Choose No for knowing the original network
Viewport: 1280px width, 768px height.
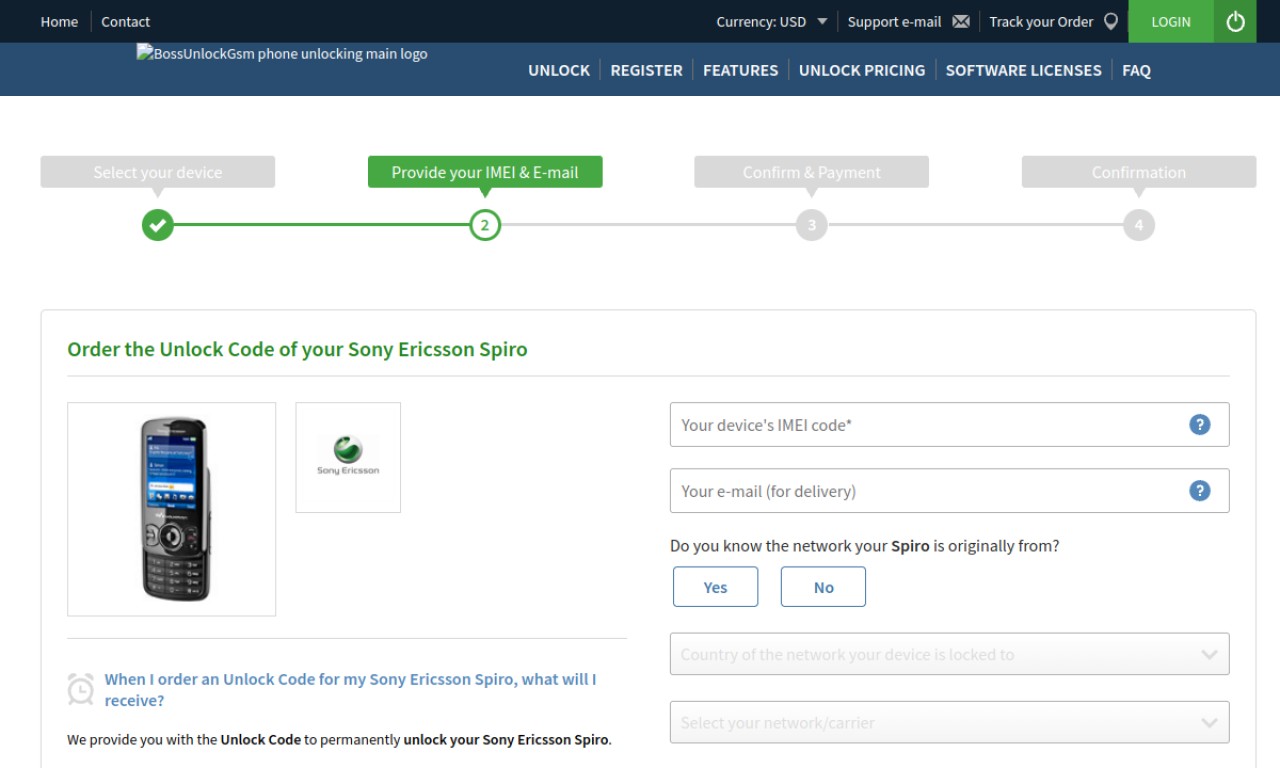click(x=823, y=587)
